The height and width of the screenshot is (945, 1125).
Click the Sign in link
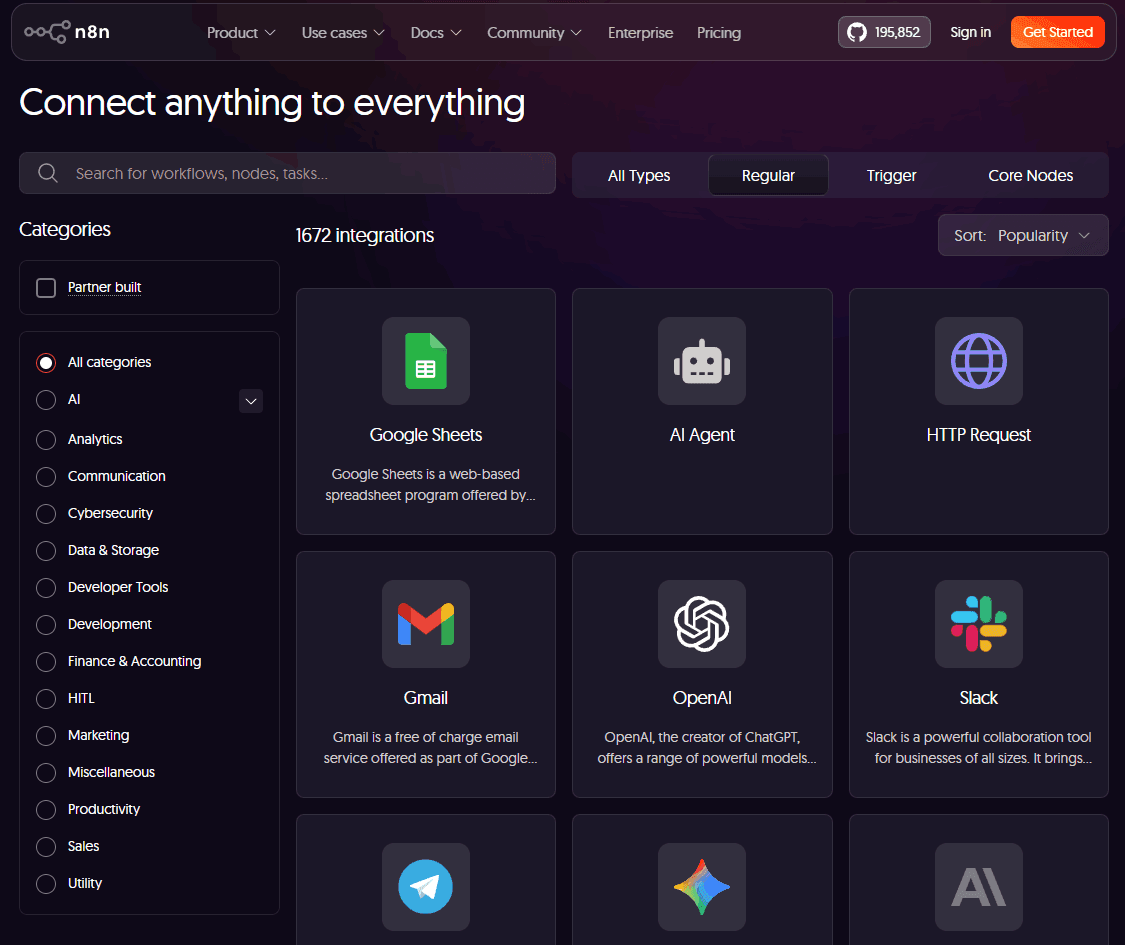click(x=970, y=32)
